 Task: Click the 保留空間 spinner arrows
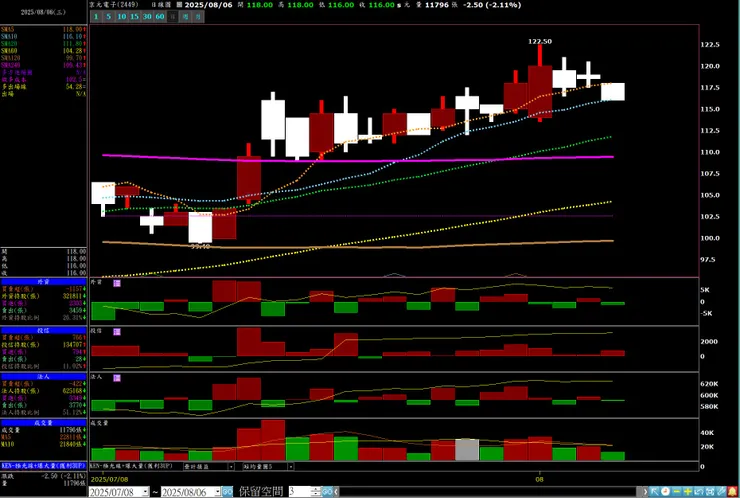coord(316,492)
